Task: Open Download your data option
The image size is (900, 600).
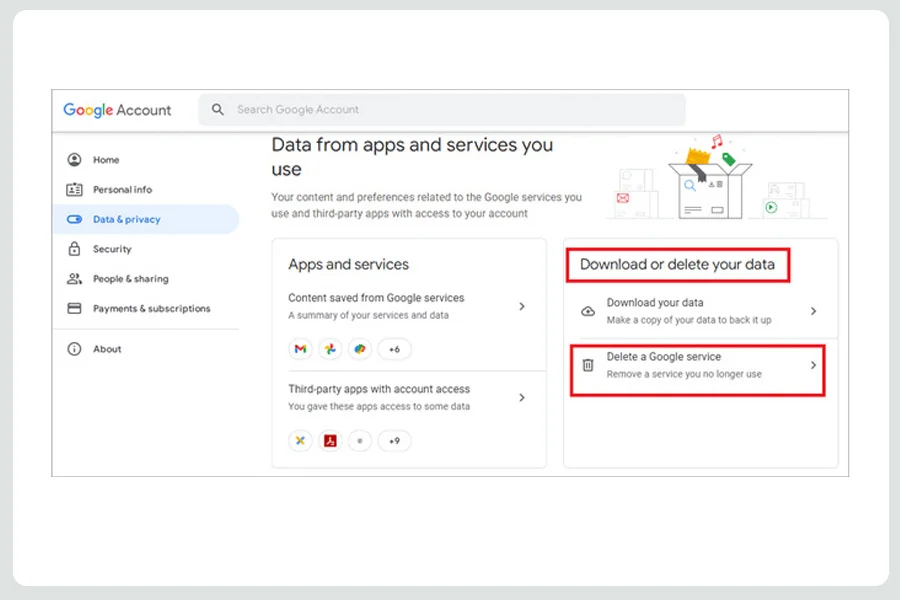Action: point(700,311)
